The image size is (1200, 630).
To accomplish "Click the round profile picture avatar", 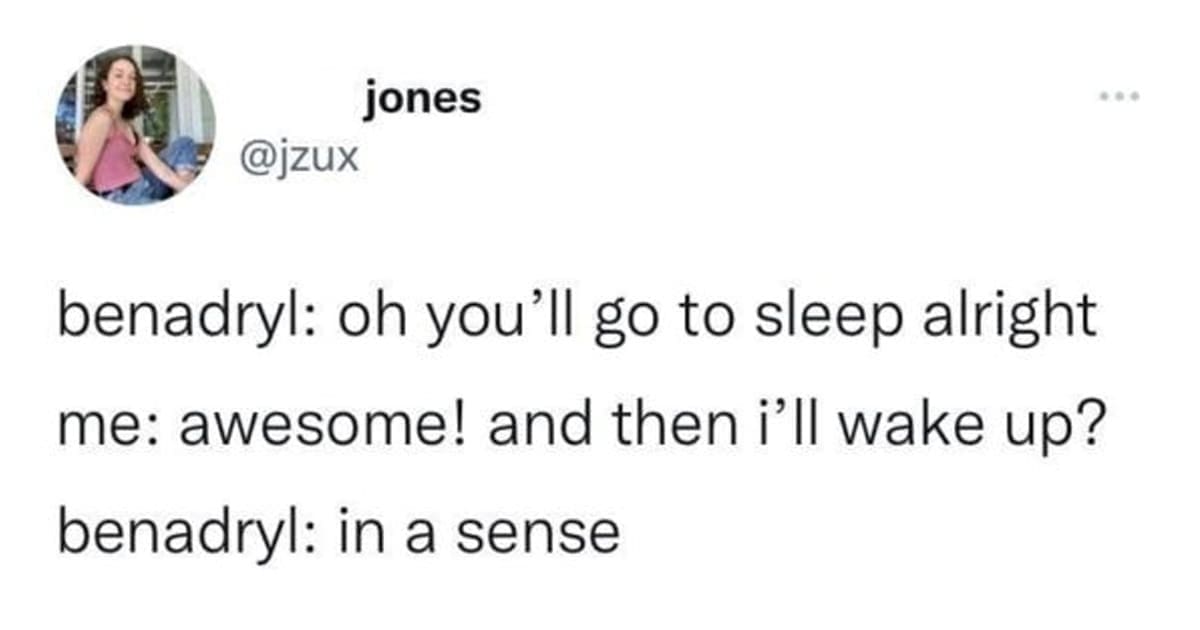I will coord(134,125).
